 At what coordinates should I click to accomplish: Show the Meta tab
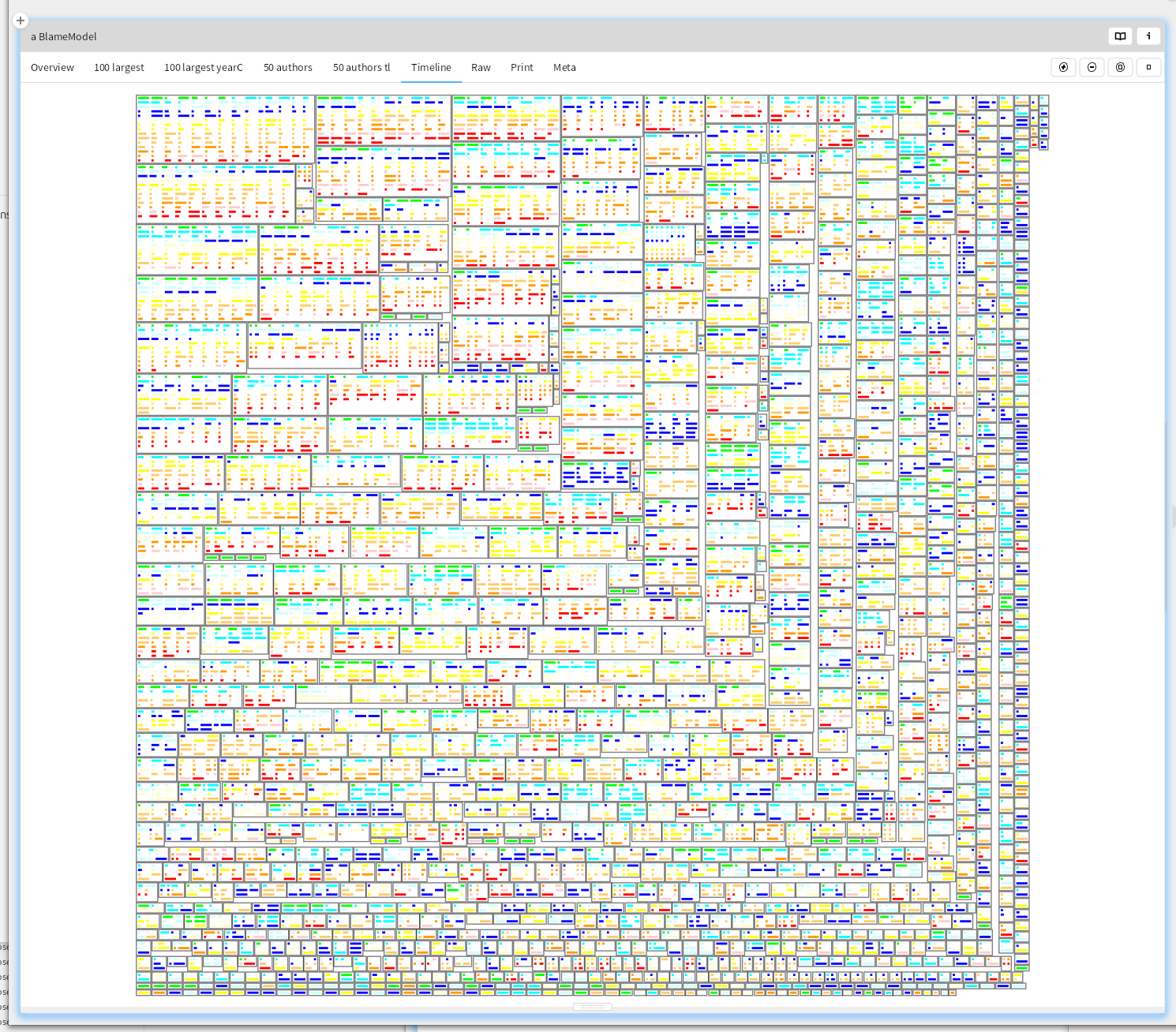(x=564, y=68)
